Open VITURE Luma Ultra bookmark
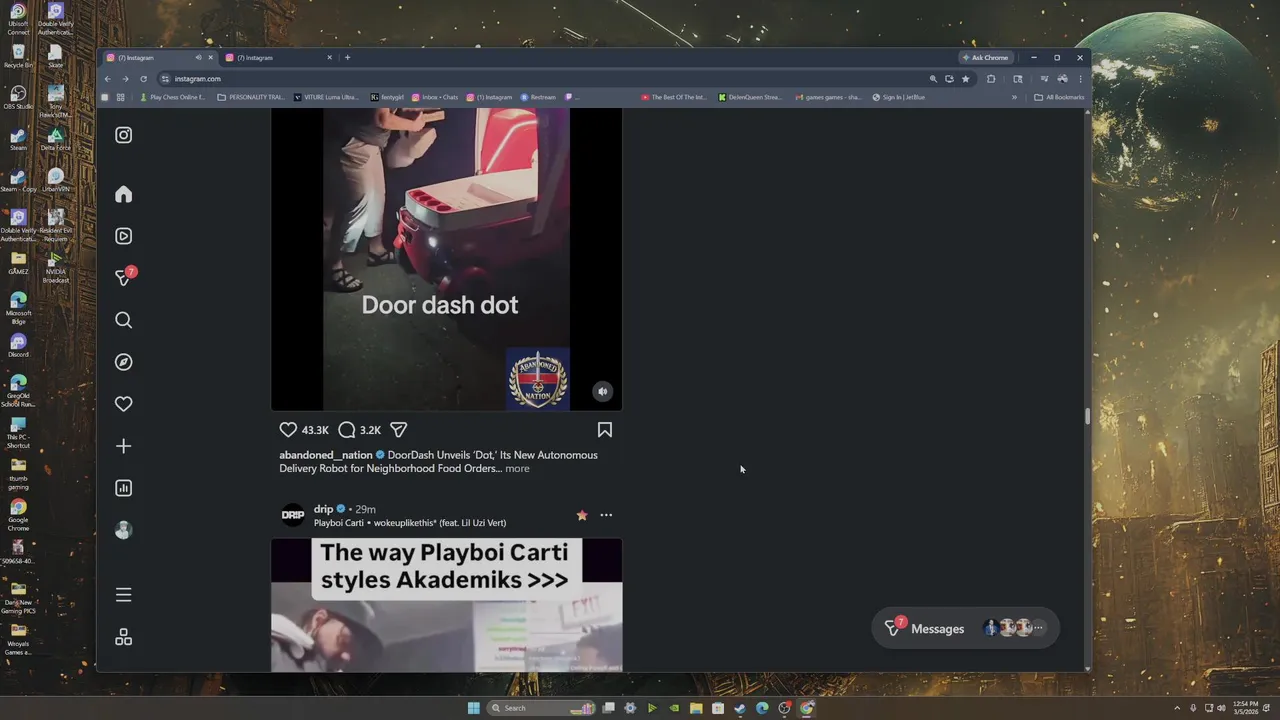Viewport: 1280px width, 720px height. (x=326, y=97)
